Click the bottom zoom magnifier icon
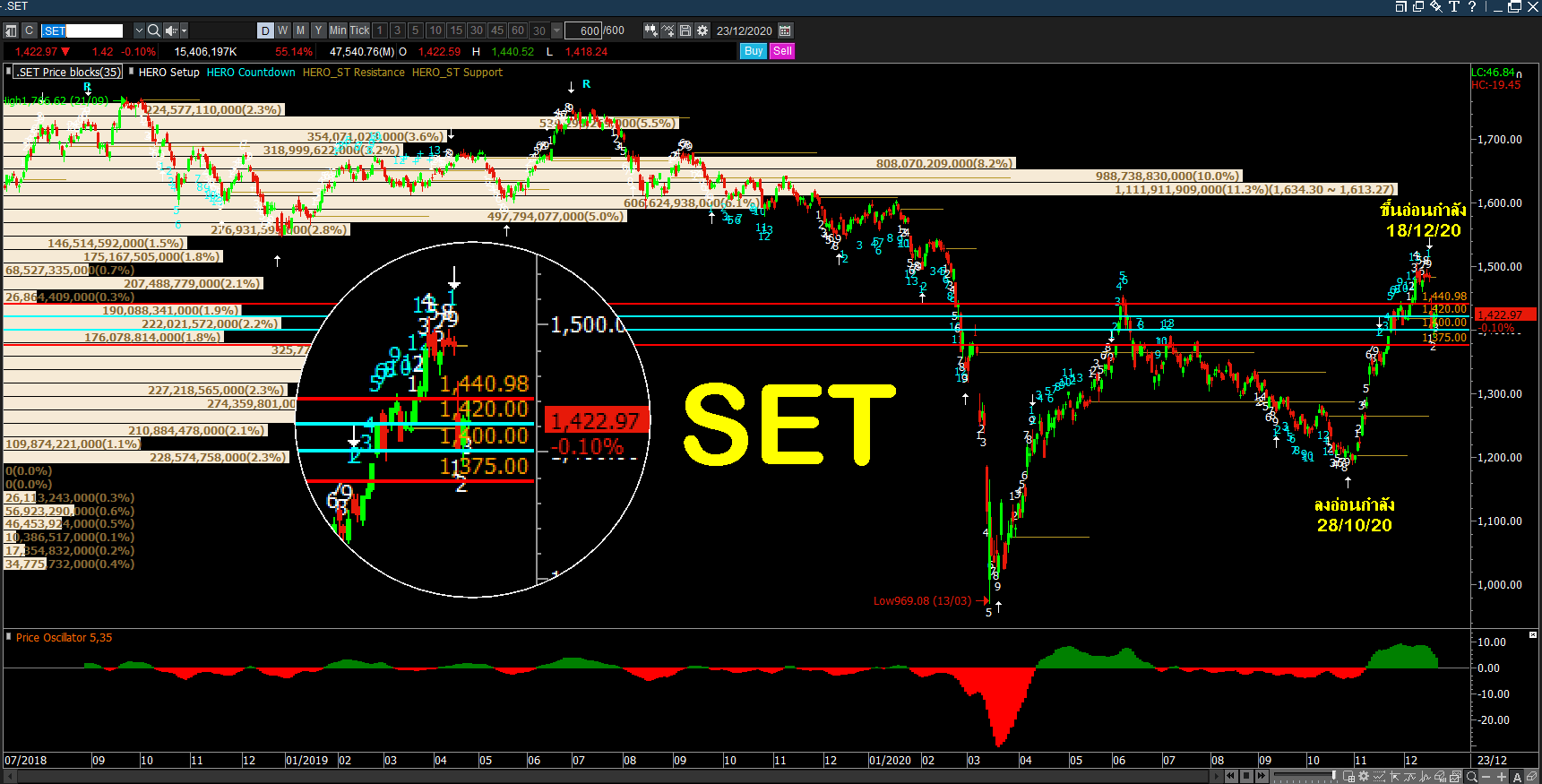1542x784 pixels. 1471,776
